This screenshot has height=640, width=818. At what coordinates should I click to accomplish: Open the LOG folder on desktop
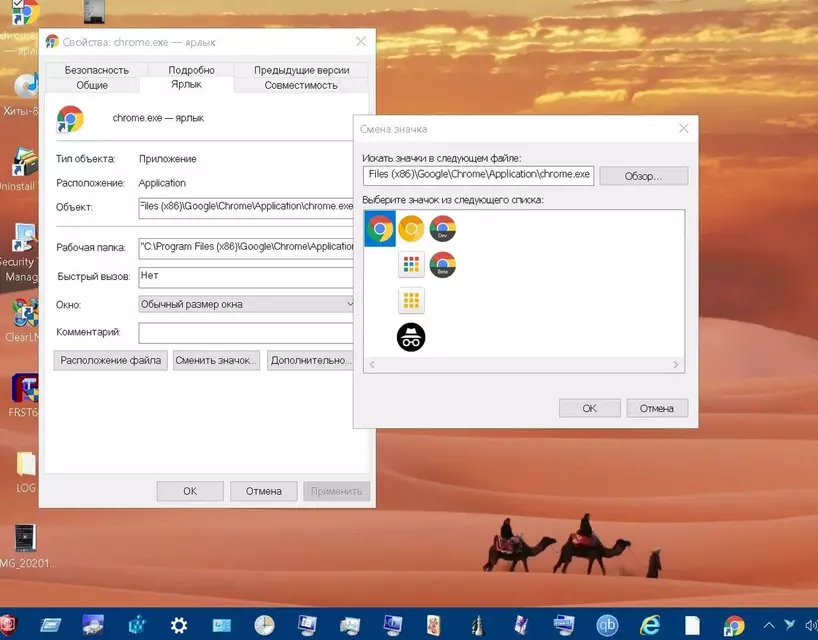26,472
